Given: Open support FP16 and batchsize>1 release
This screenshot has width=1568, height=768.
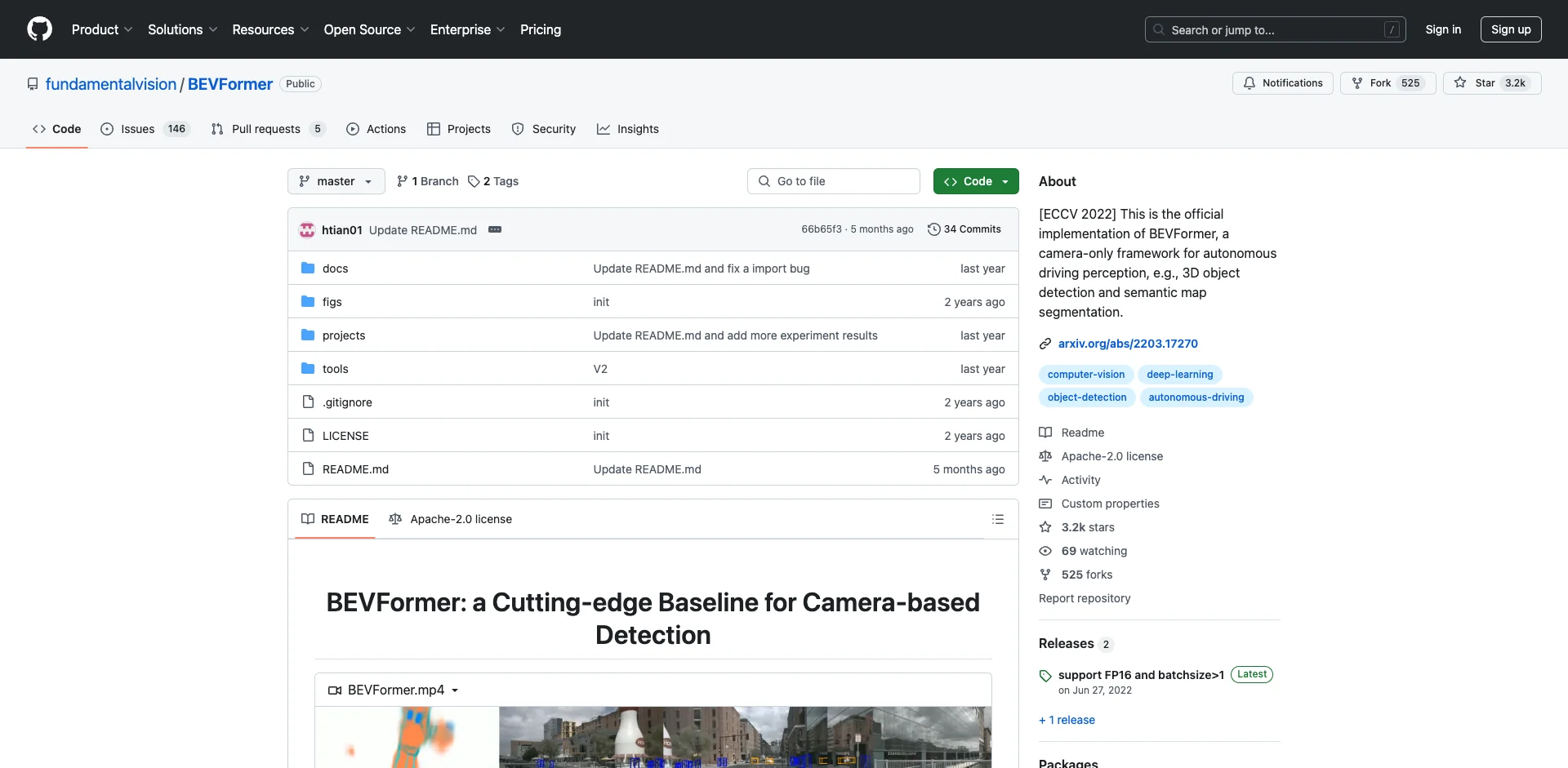Looking at the screenshot, I should (1141, 675).
